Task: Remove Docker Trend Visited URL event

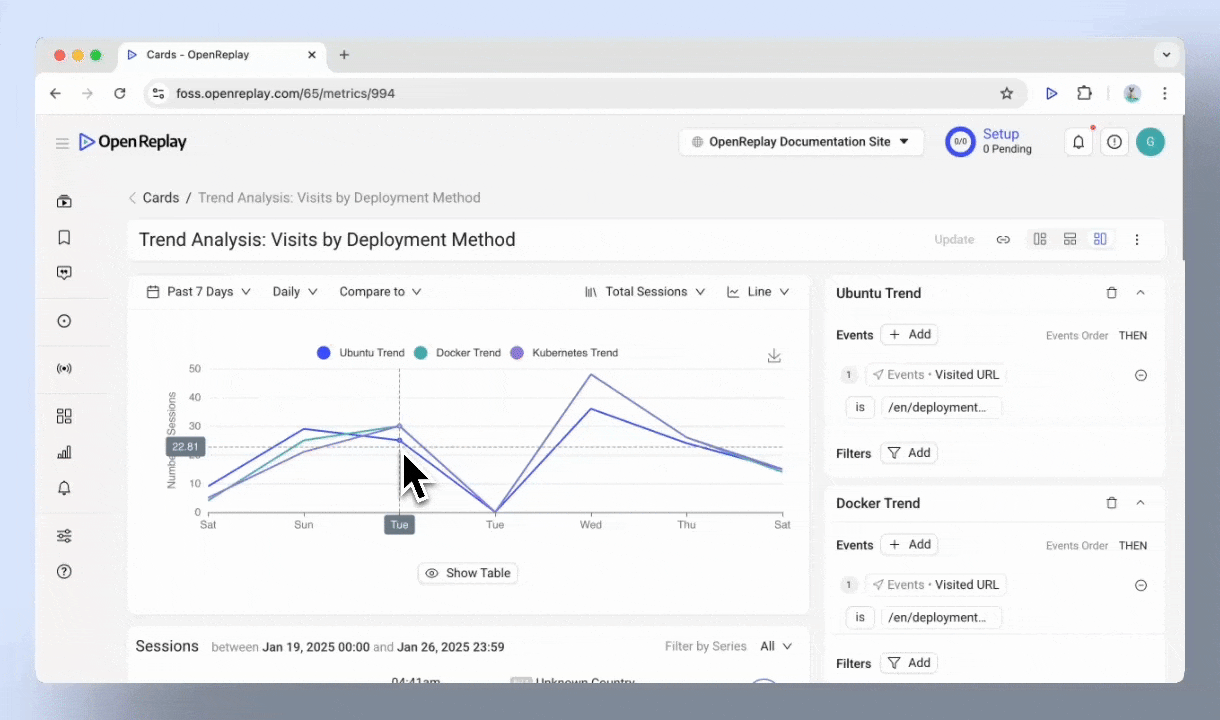Action: click(x=1140, y=585)
